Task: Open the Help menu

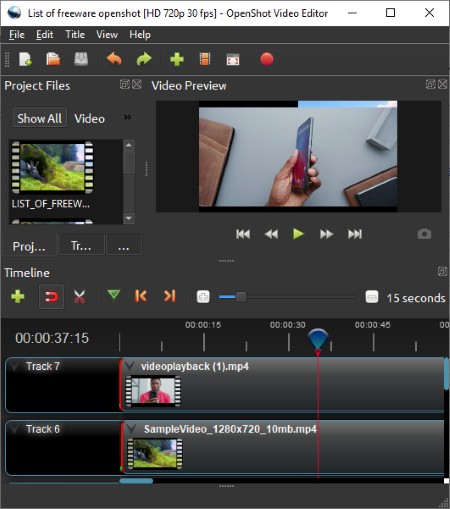Action: click(140, 35)
